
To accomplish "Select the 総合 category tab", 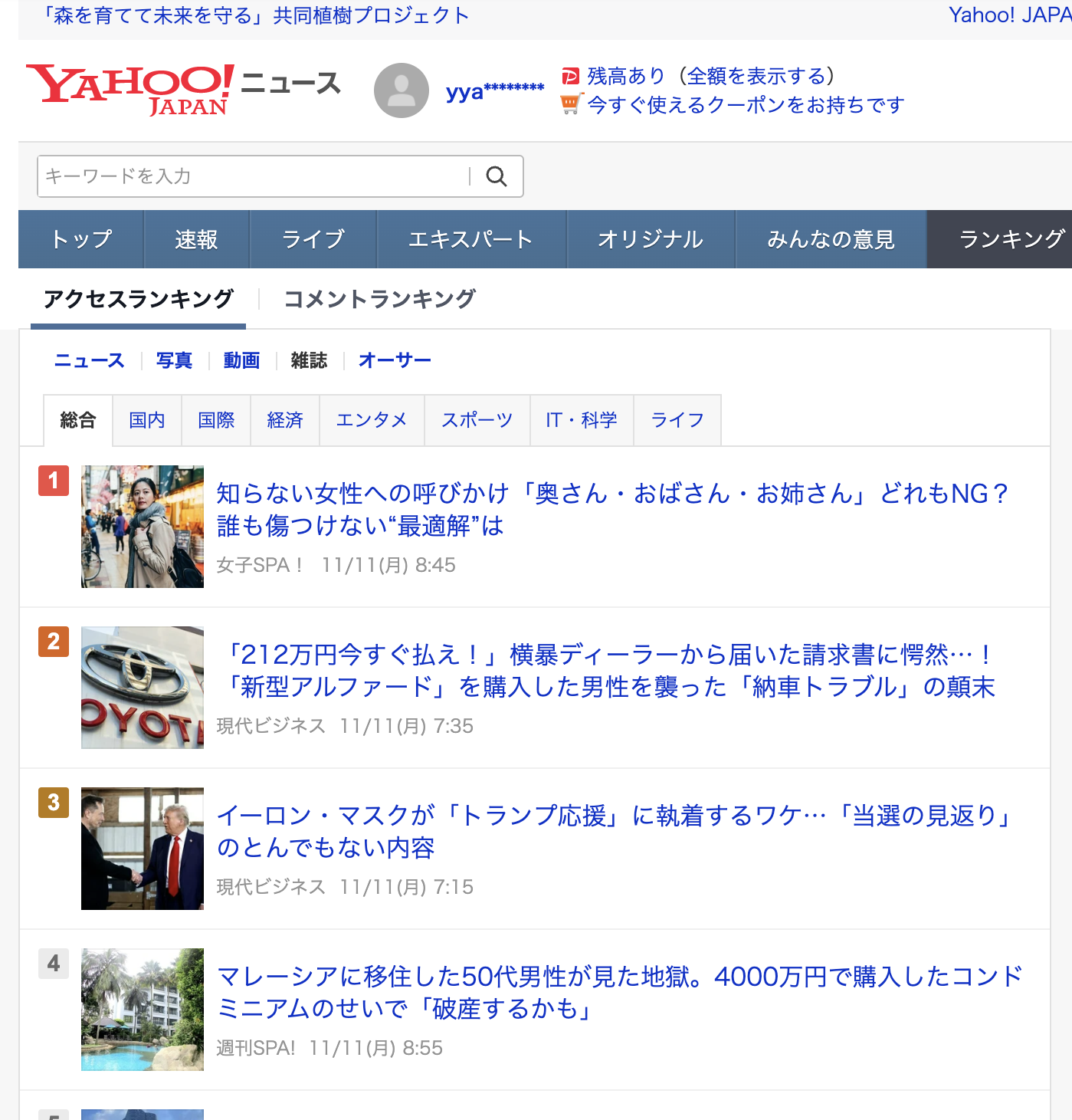I will coord(78,420).
